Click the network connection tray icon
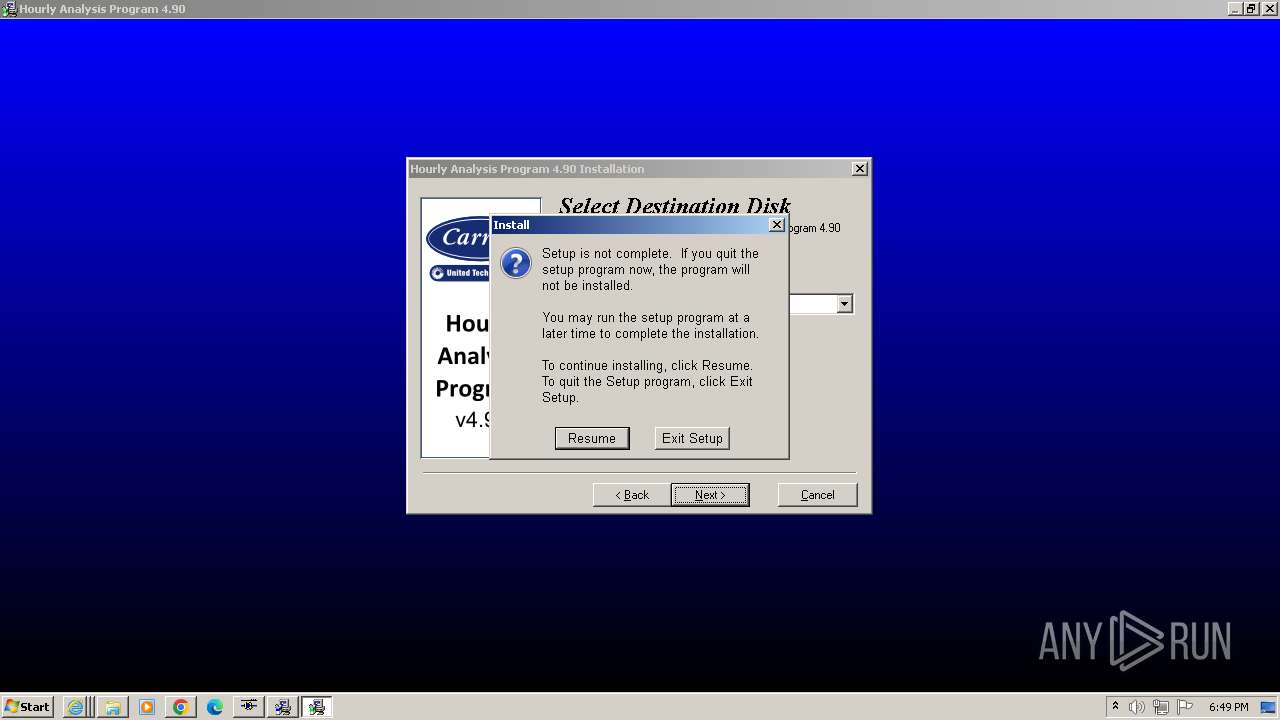Screen dimensions: 1280x720 1161,707
